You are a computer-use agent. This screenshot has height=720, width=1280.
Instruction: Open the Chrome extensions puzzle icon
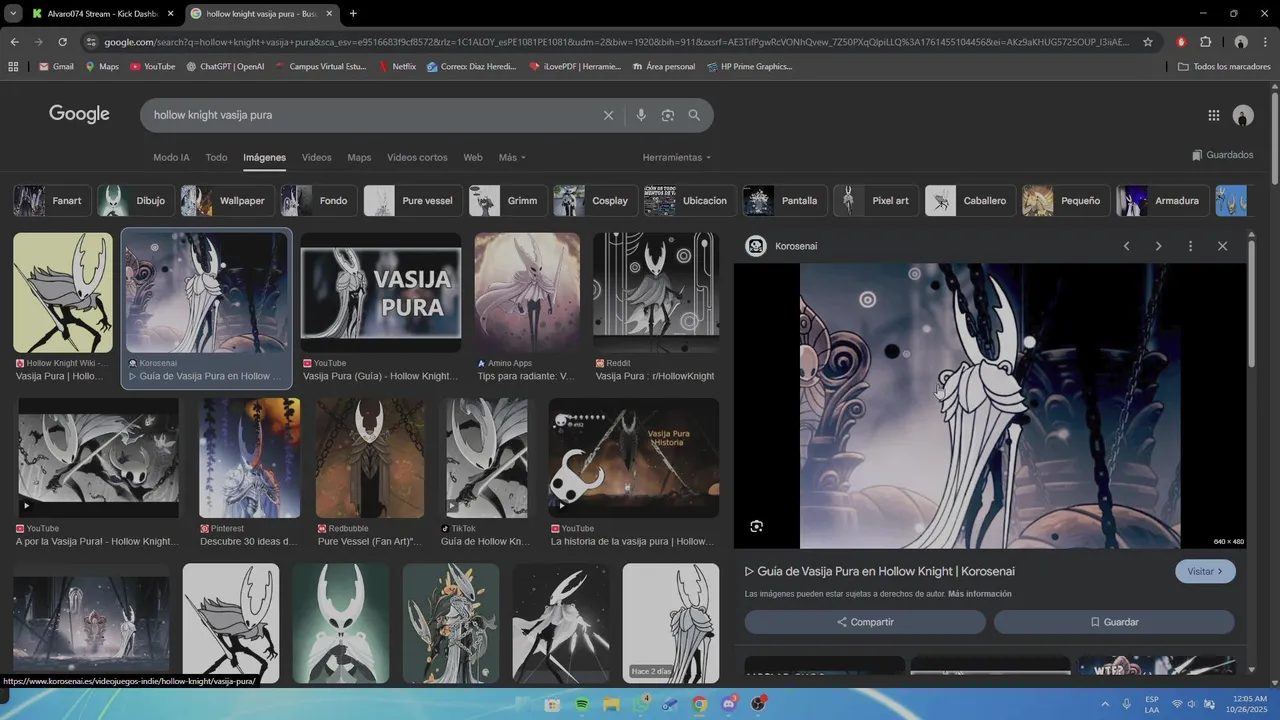[x=1205, y=42]
